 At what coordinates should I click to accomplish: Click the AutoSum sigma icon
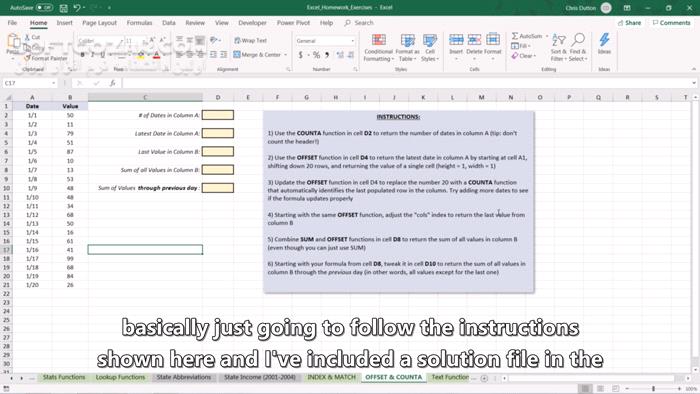point(515,36)
